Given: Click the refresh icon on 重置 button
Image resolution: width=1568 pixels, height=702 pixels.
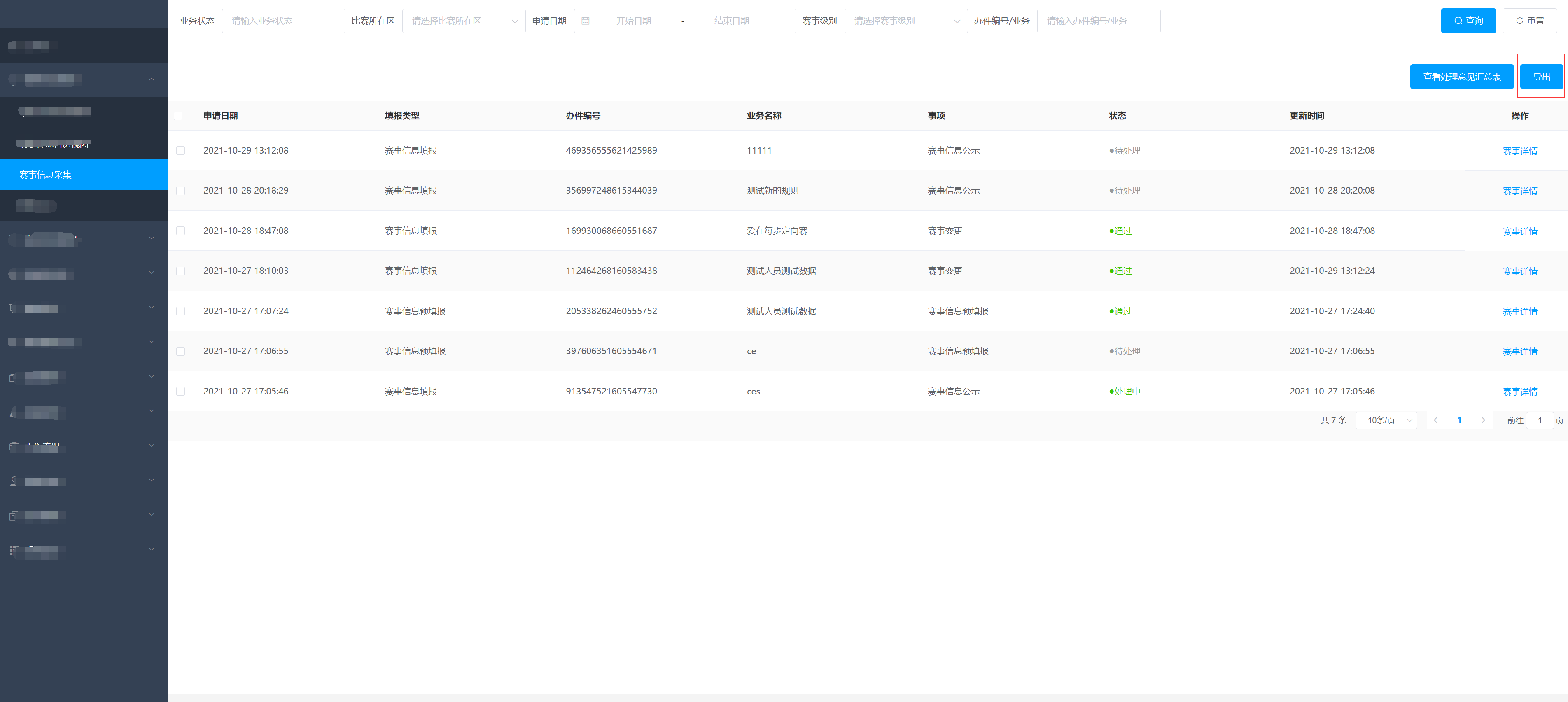Looking at the screenshot, I should (1519, 21).
